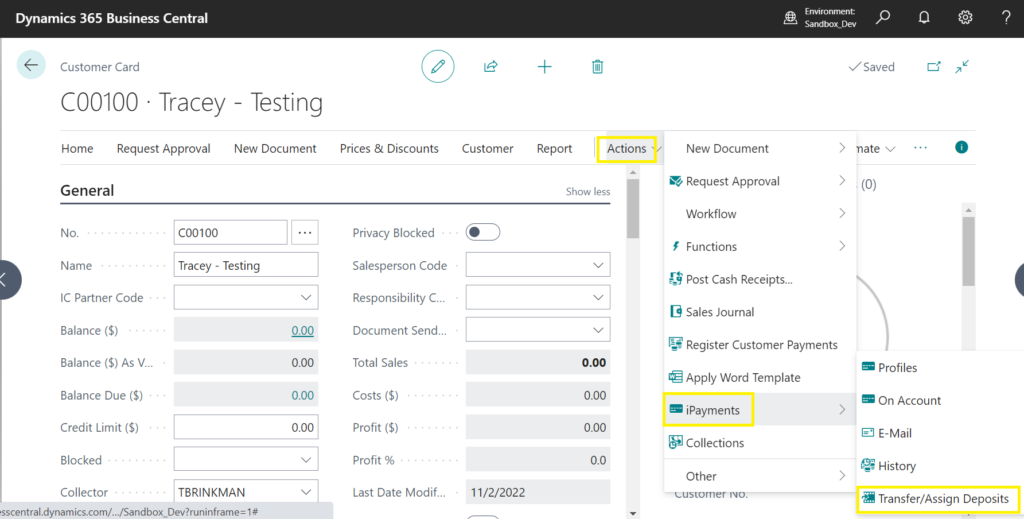1024x519 pixels.
Task: Open the Balance ($) 0.00 link
Action: [x=302, y=331]
